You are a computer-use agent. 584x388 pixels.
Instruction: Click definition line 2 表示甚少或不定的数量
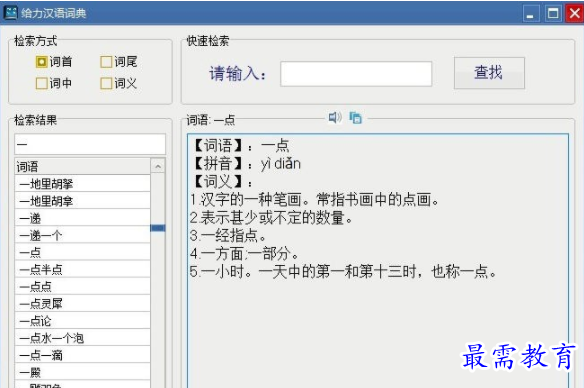pos(271,218)
